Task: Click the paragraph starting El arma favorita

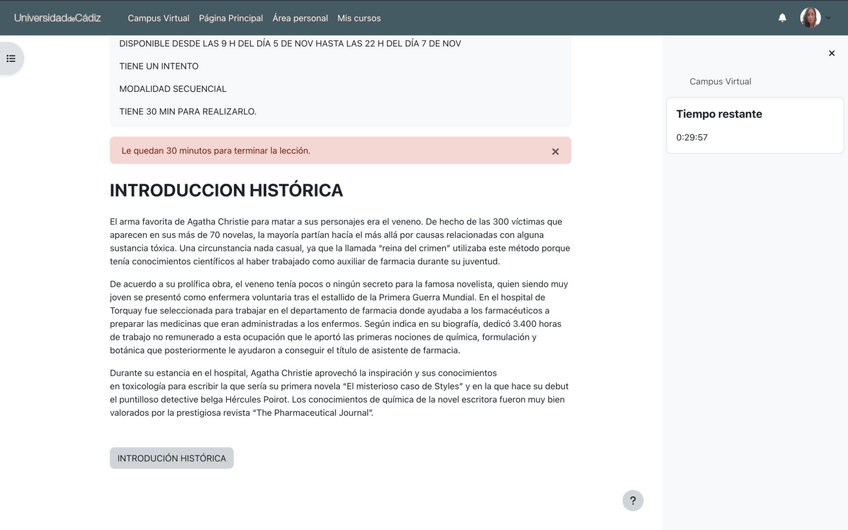Action: (340, 241)
